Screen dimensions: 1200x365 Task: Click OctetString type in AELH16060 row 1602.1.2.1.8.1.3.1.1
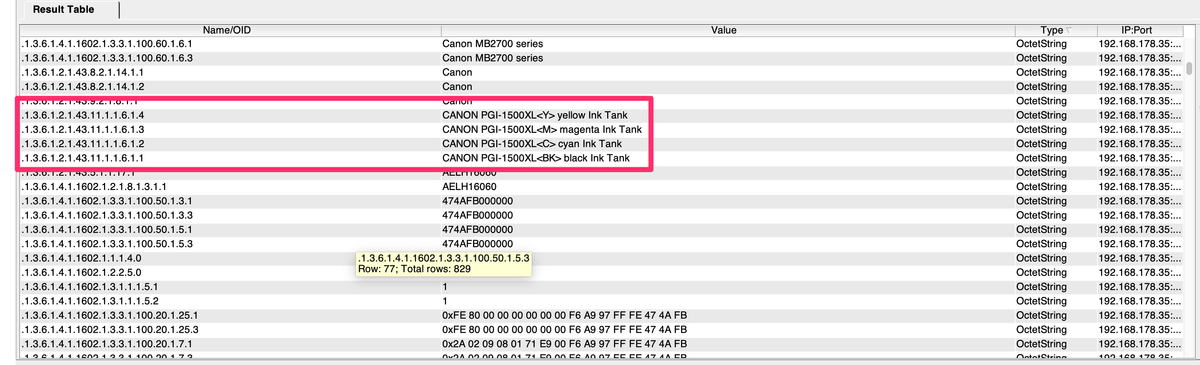pyautogui.click(x=1041, y=187)
